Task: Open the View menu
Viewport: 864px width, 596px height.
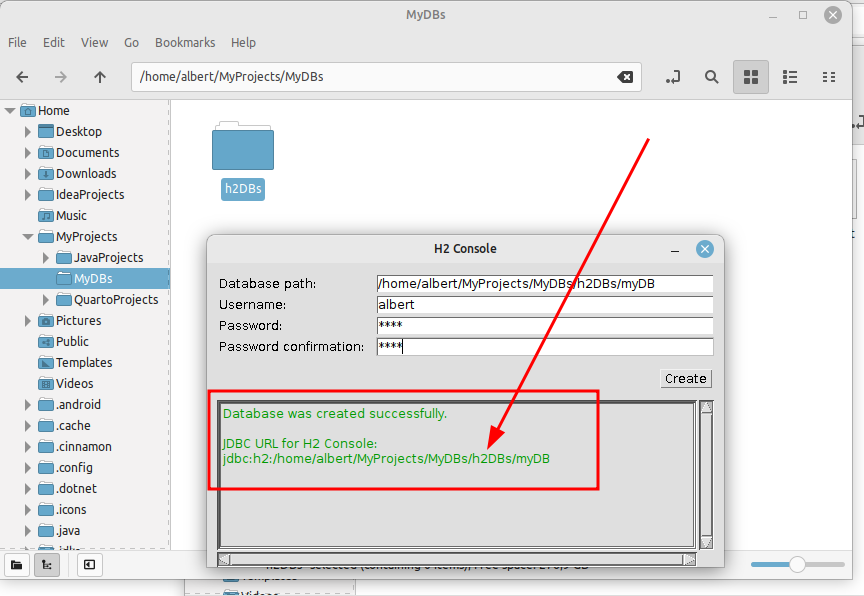Action: coord(94,42)
